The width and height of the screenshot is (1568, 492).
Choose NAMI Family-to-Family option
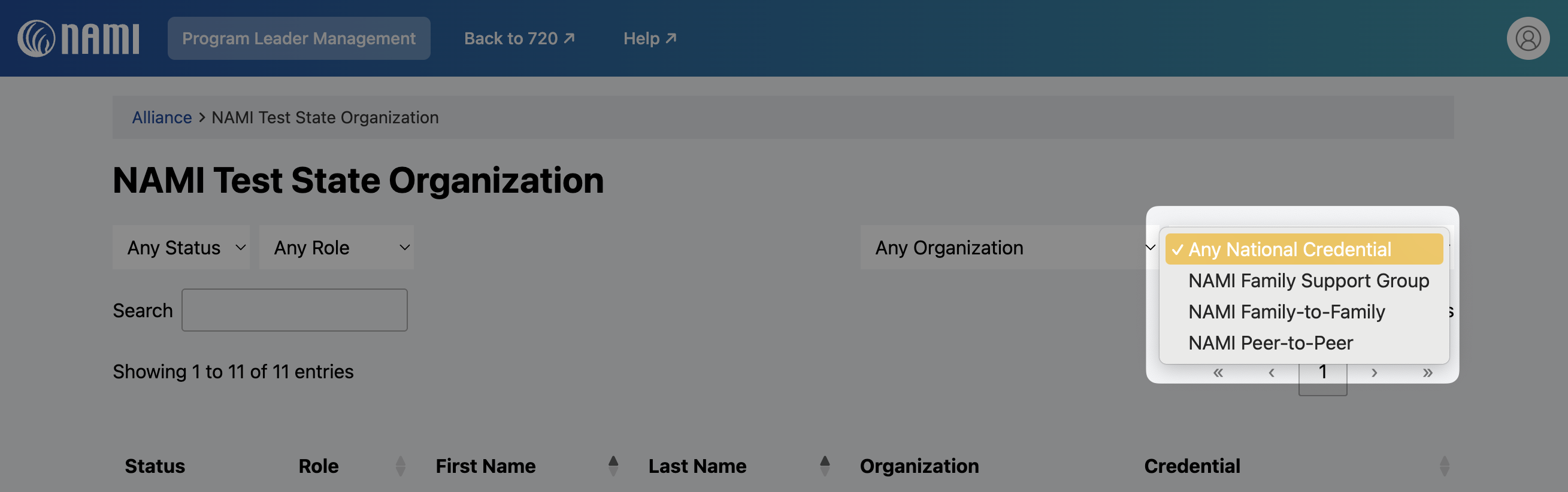(1304, 312)
